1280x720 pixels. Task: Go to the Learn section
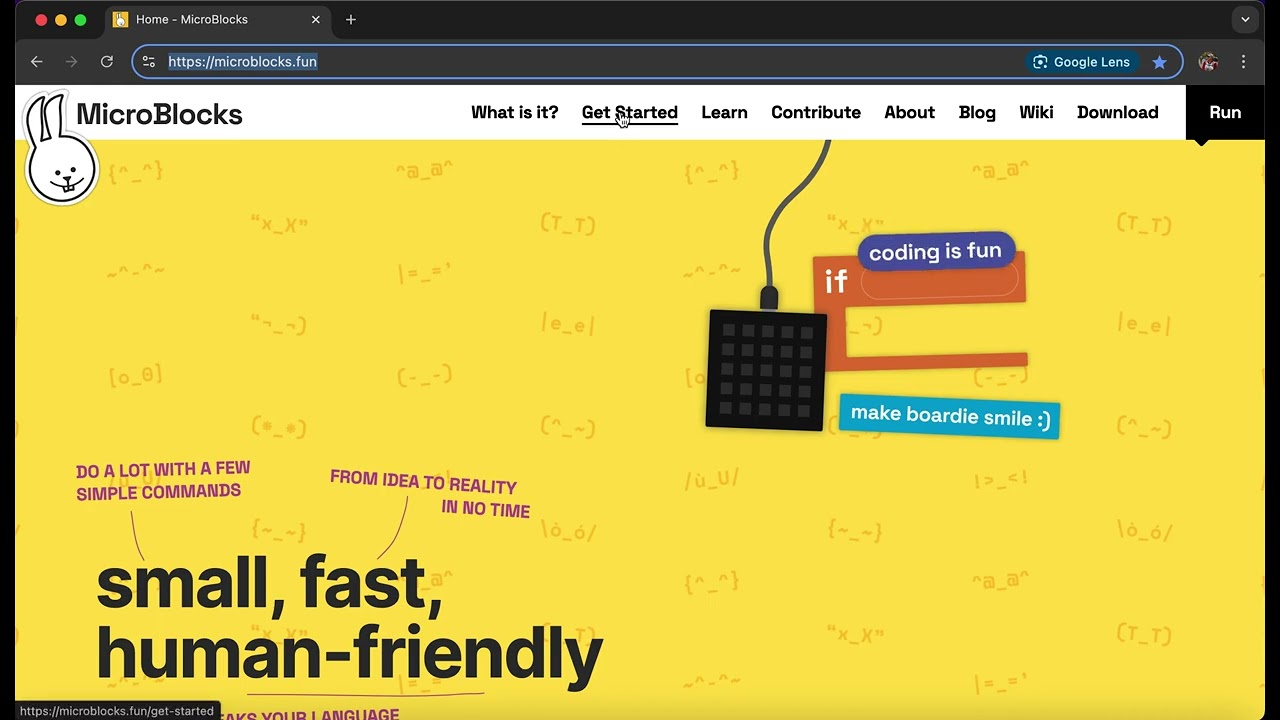[x=724, y=112]
